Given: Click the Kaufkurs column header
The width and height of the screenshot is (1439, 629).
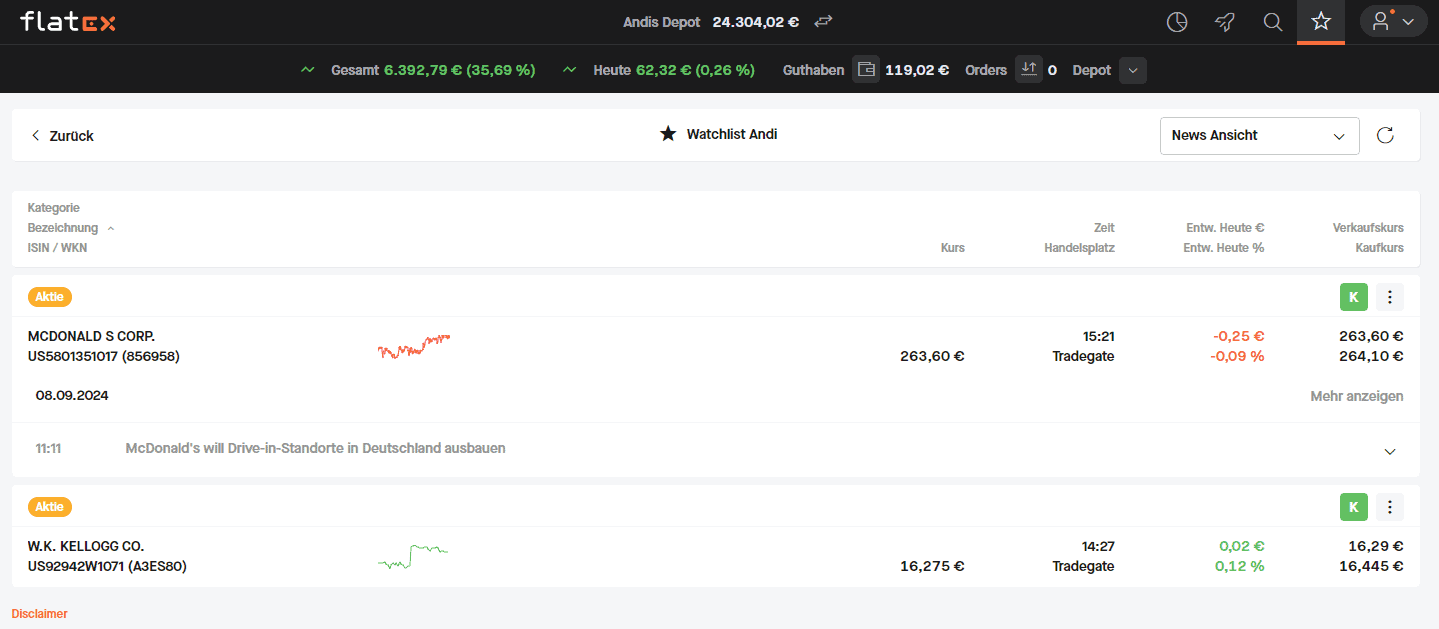Looking at the screenshot, I should pos(1379,248).
